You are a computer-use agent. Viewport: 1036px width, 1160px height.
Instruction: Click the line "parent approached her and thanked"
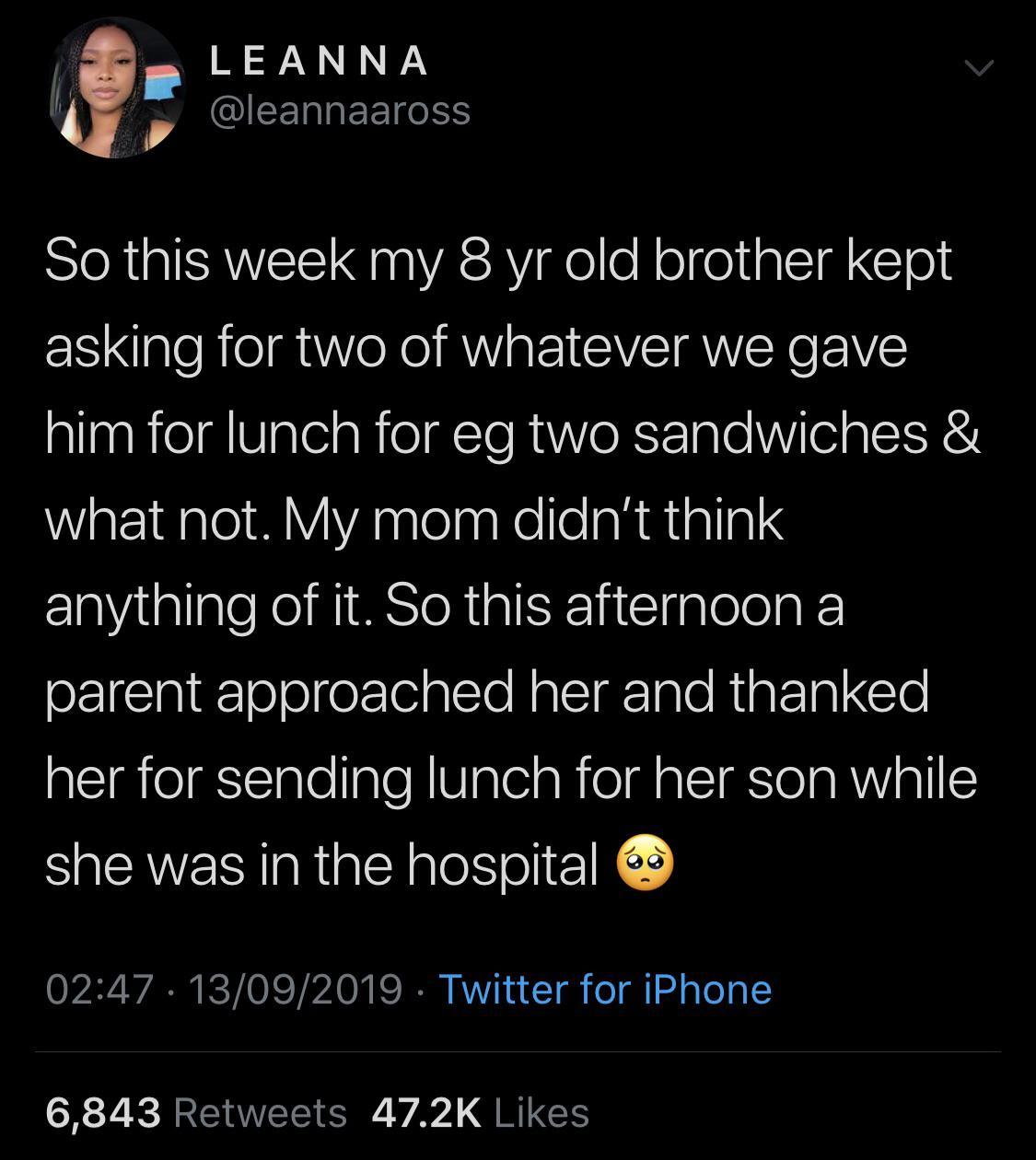(486, 692)
